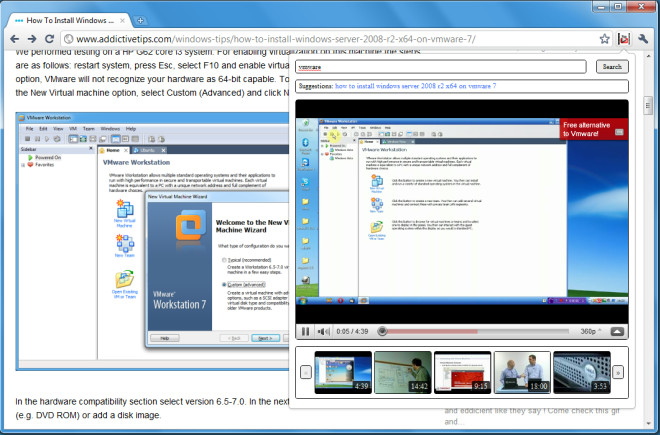Click the page scrollbar handle

pos(648,105)
